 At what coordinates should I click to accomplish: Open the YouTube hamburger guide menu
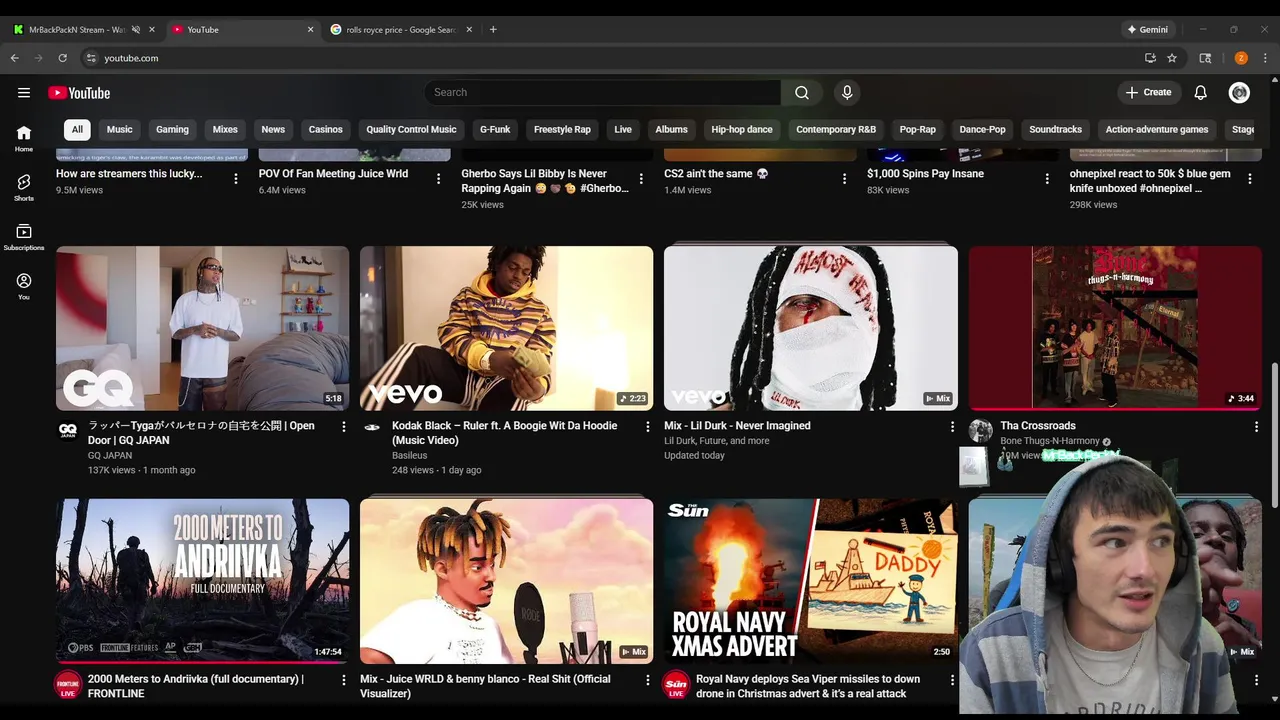click(24, 93)
